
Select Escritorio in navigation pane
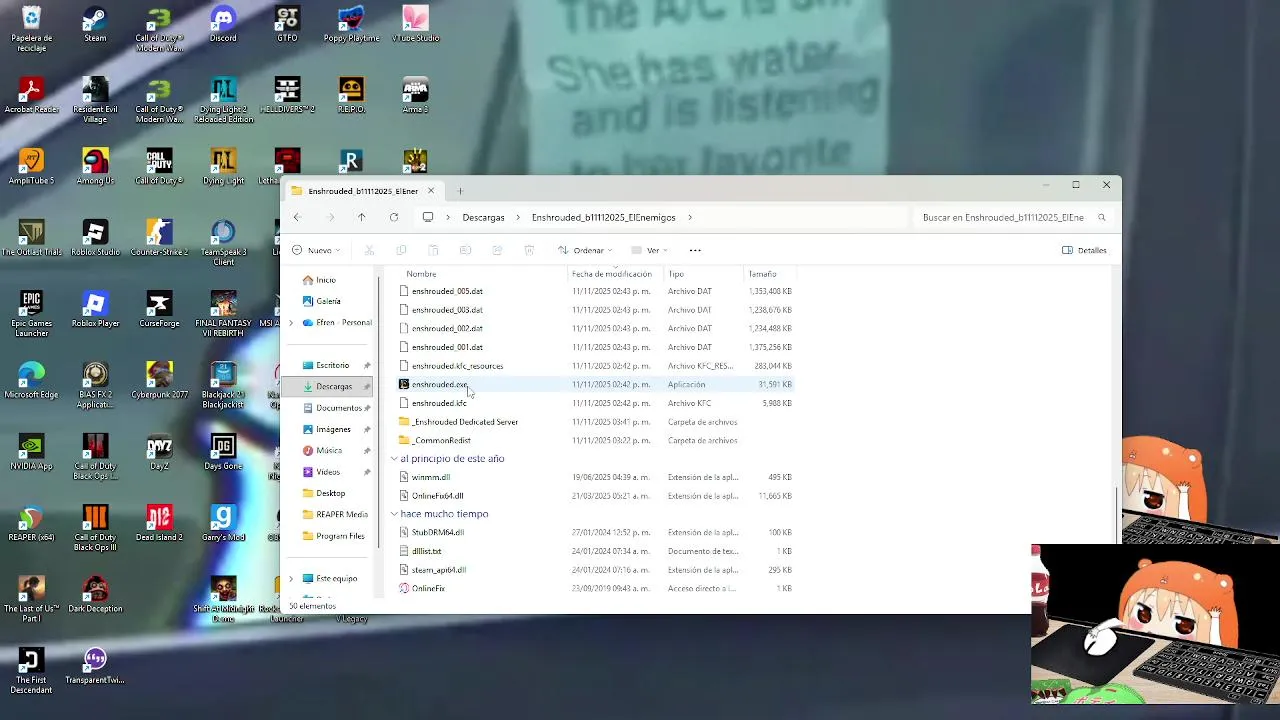[333, 365]
